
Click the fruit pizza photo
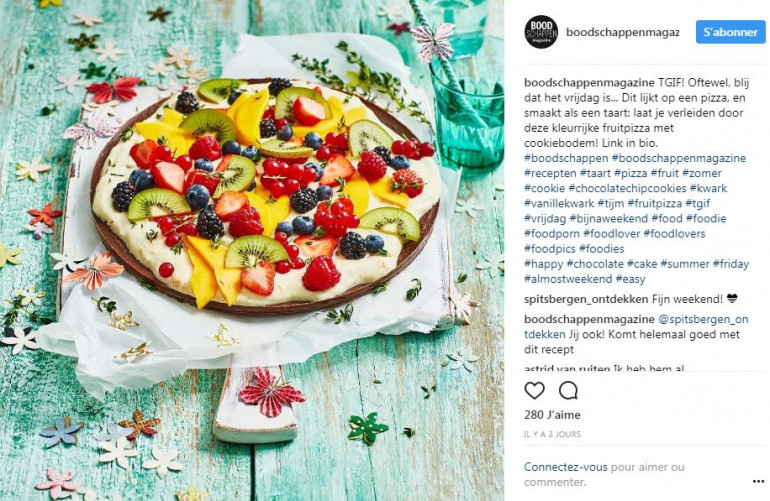coord(252,250)
